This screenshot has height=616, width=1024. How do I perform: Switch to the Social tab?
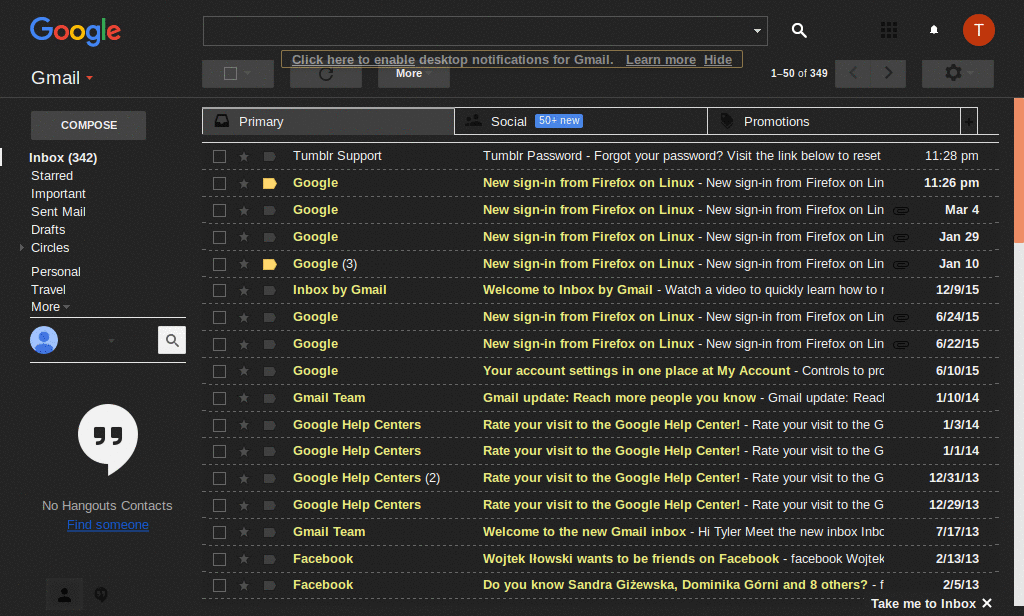581,122
